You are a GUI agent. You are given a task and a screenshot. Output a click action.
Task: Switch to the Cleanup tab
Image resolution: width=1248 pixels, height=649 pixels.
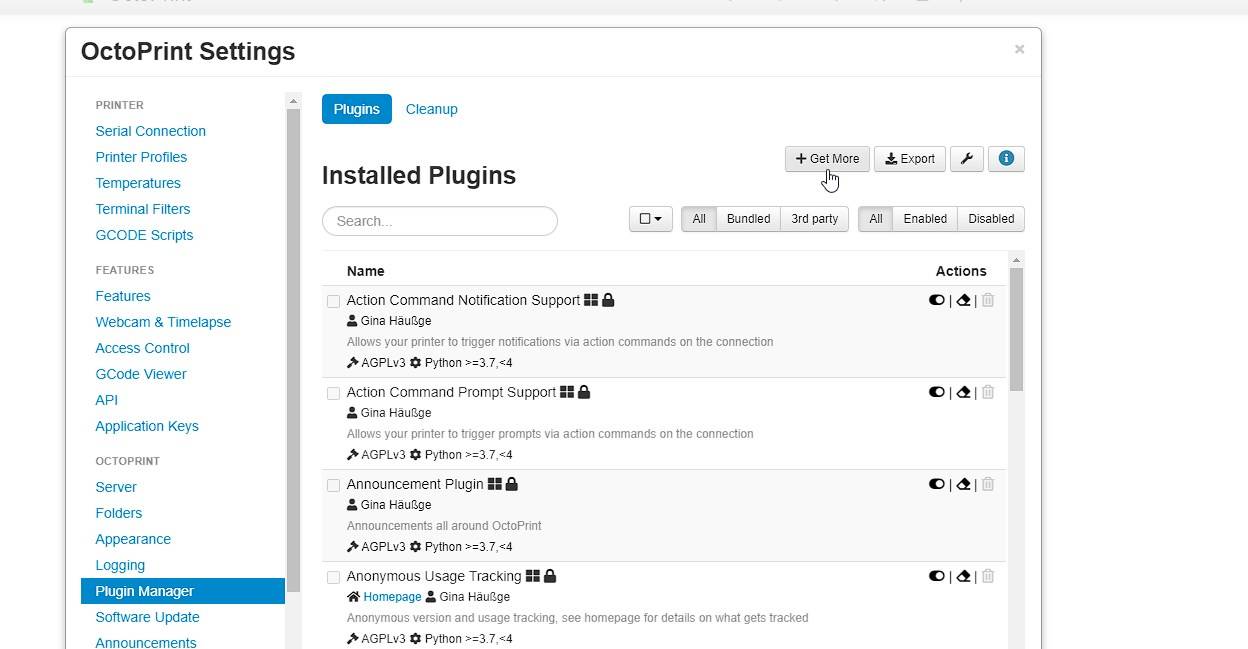[431, 109]
